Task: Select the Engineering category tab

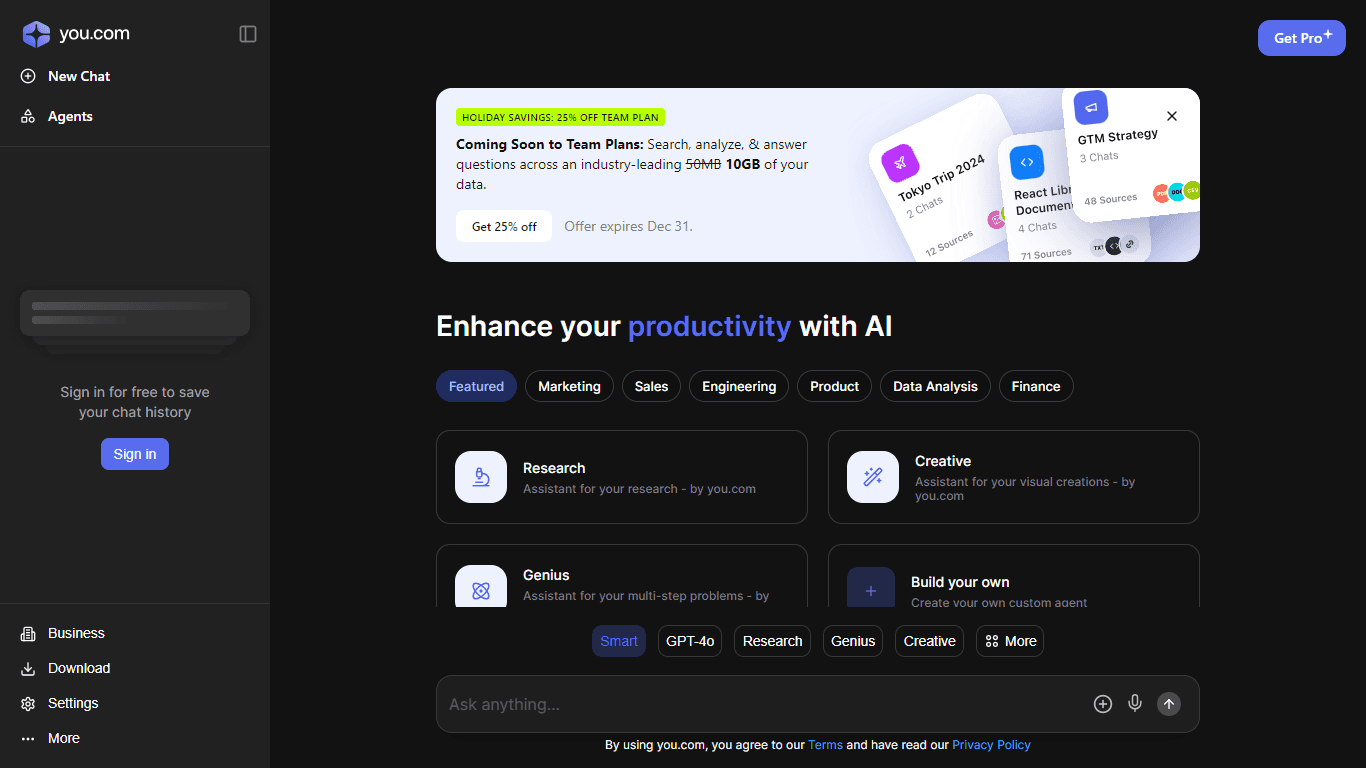Action: click(739, 386)
